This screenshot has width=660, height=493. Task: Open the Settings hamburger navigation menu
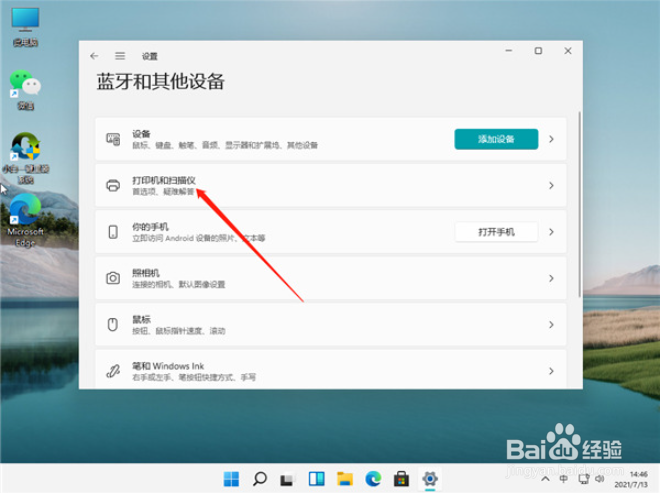[120, 56]
